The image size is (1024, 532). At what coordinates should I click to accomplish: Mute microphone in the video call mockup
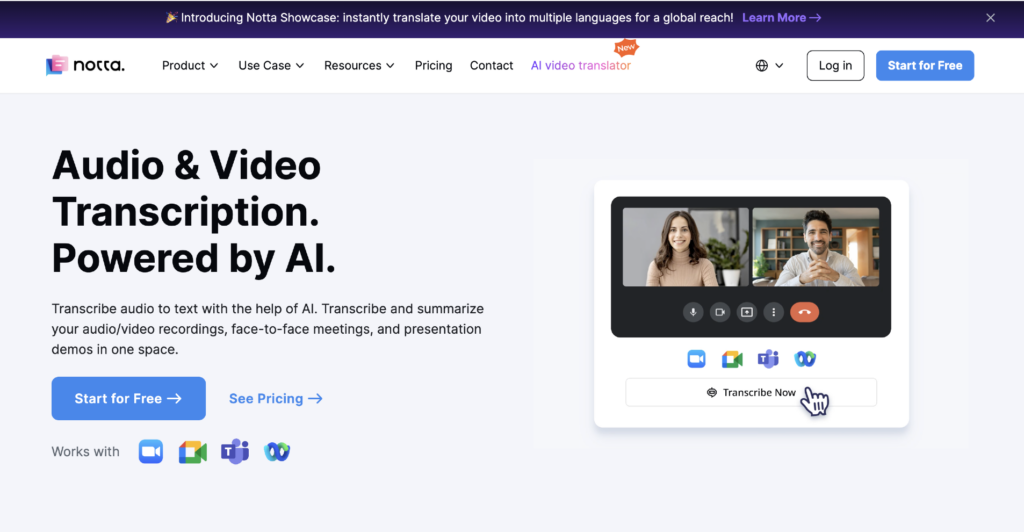pos(693,312)
